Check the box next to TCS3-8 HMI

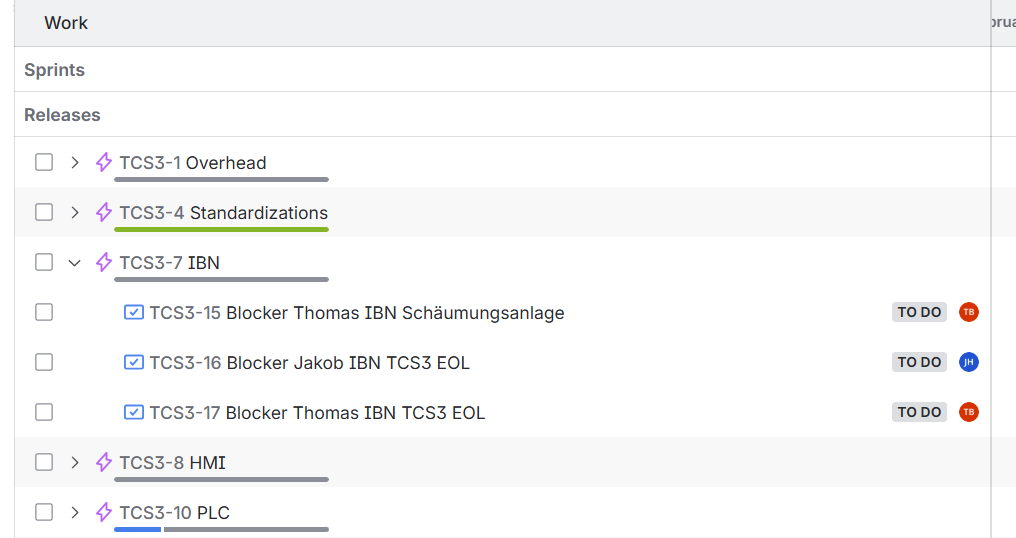[x=44, y=462]
